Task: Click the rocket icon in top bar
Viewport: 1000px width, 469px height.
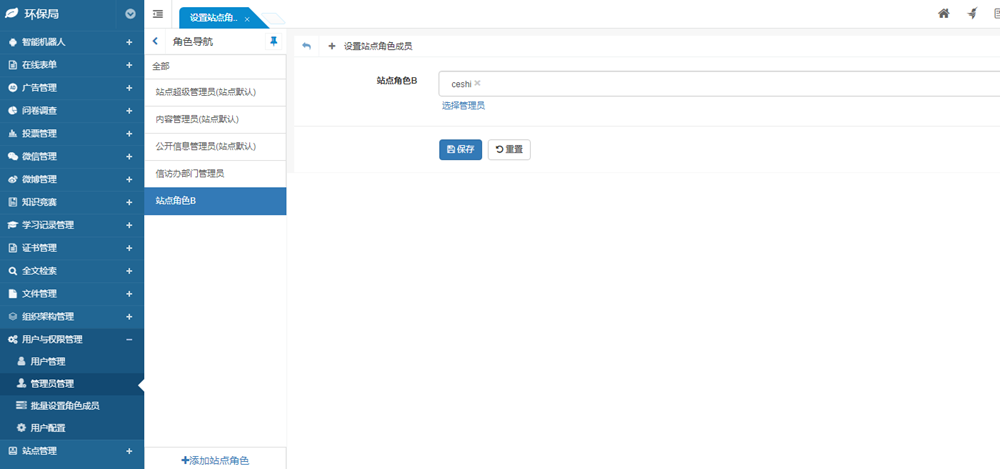Action: point(971,14)
